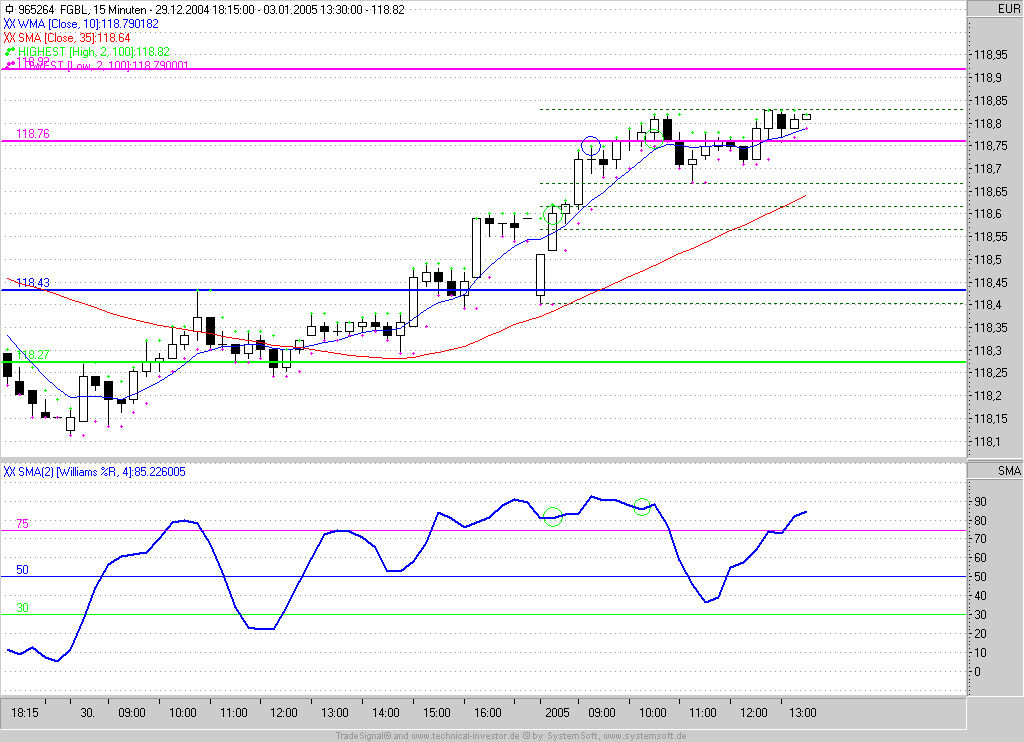The width and height of the screenshot is (1024, 742).
Task: Click the 10 value on the indicator axis
Action: (x=980, y=653)
